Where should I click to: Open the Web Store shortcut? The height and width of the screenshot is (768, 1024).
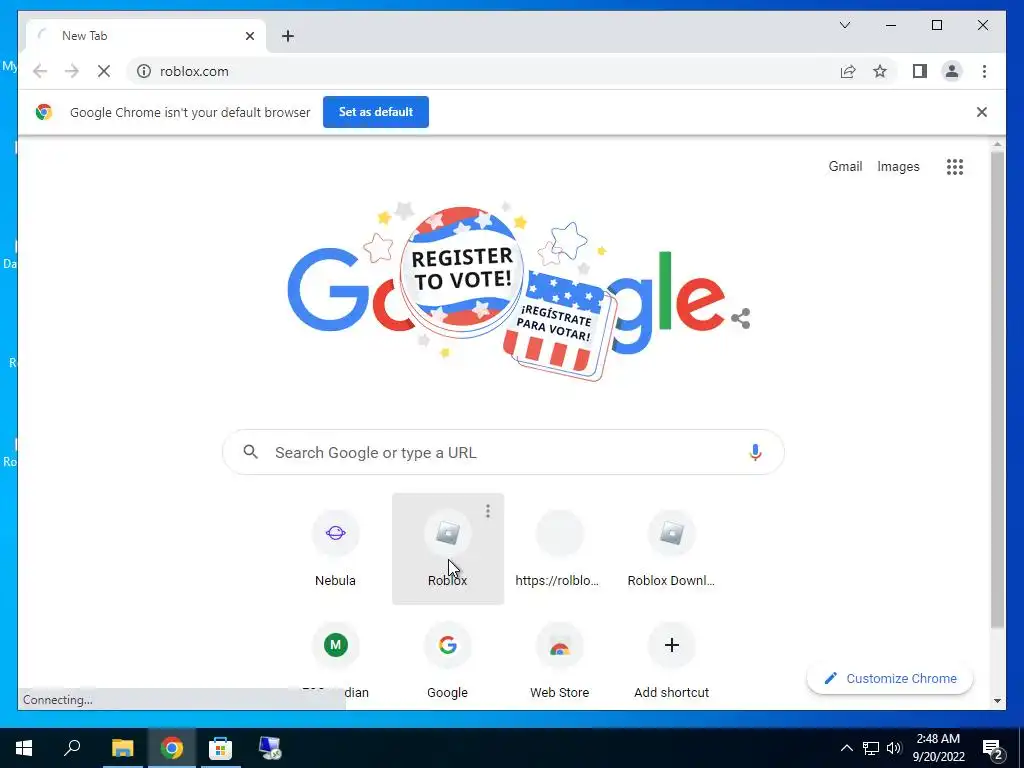click(560, 660)
